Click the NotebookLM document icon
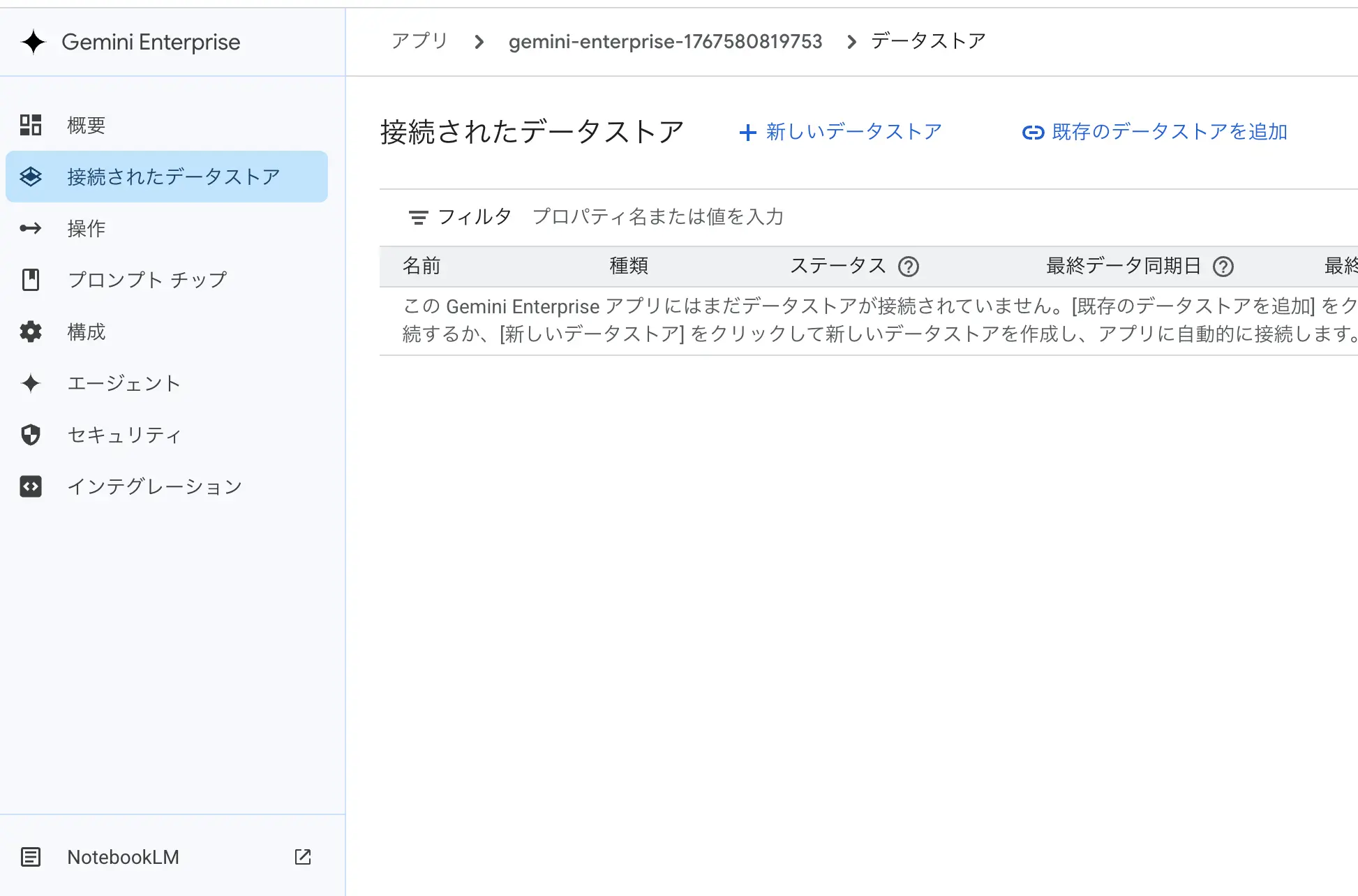Image resolution: width=1358 pixels, height=896 pixels. pyautogui.click(x=31, y=857)
